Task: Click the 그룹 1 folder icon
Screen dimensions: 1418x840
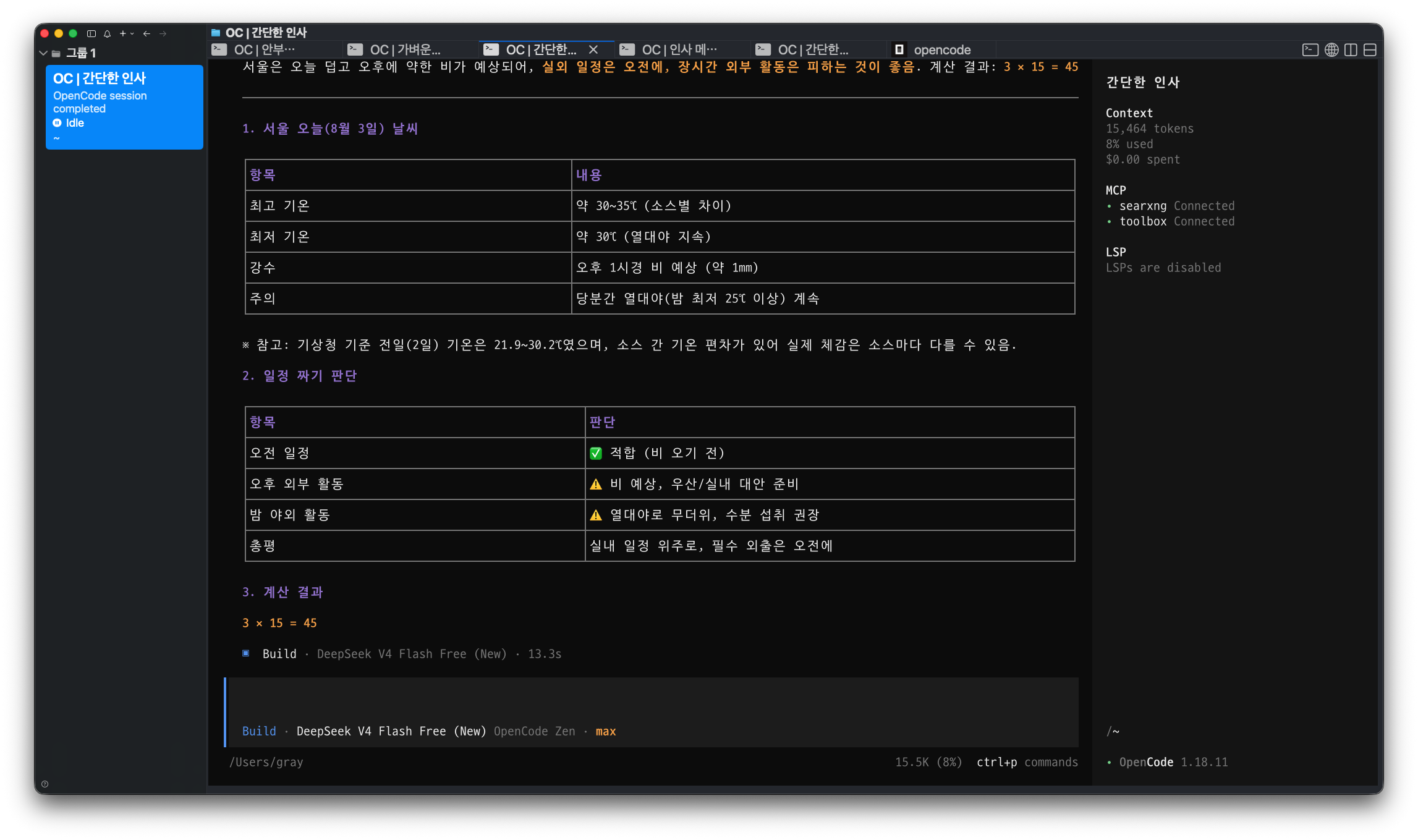Action: (56, 53)
